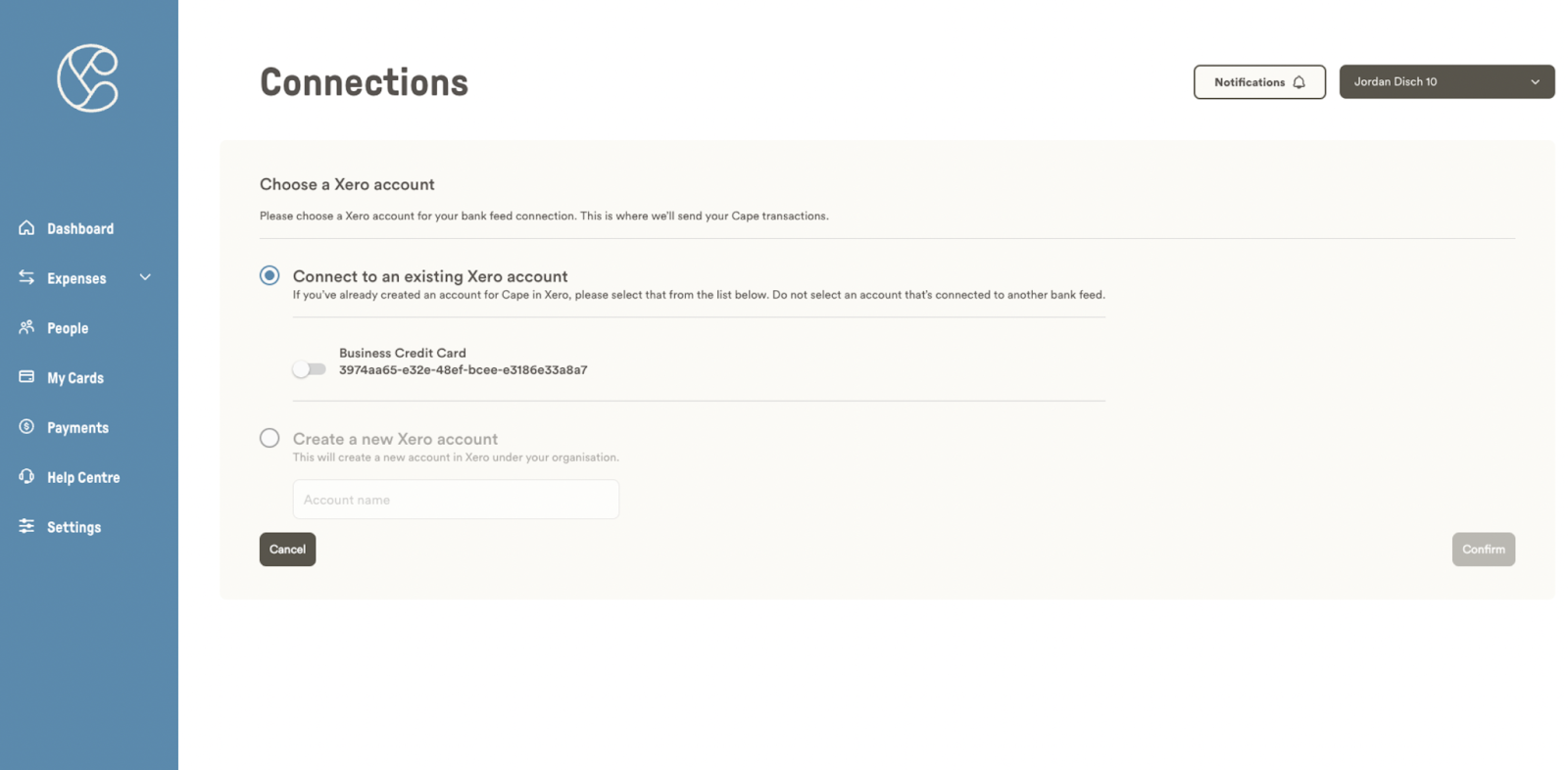1568x770 pixels.
Task: Click the My Cards card icon
Action: (26, 377)
